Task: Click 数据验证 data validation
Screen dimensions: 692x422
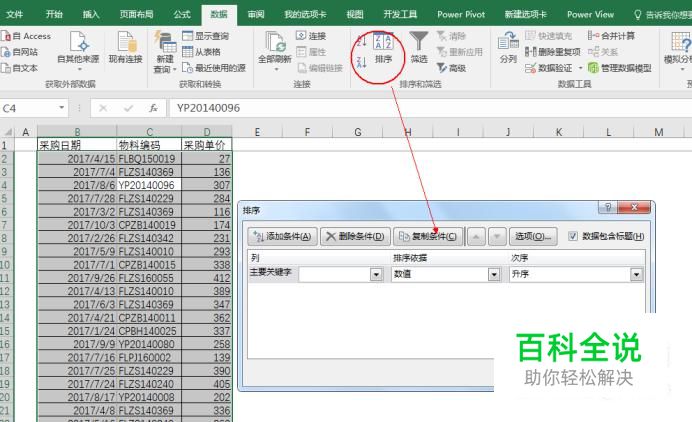Action: pyautogui.click(x=549, y=68)
